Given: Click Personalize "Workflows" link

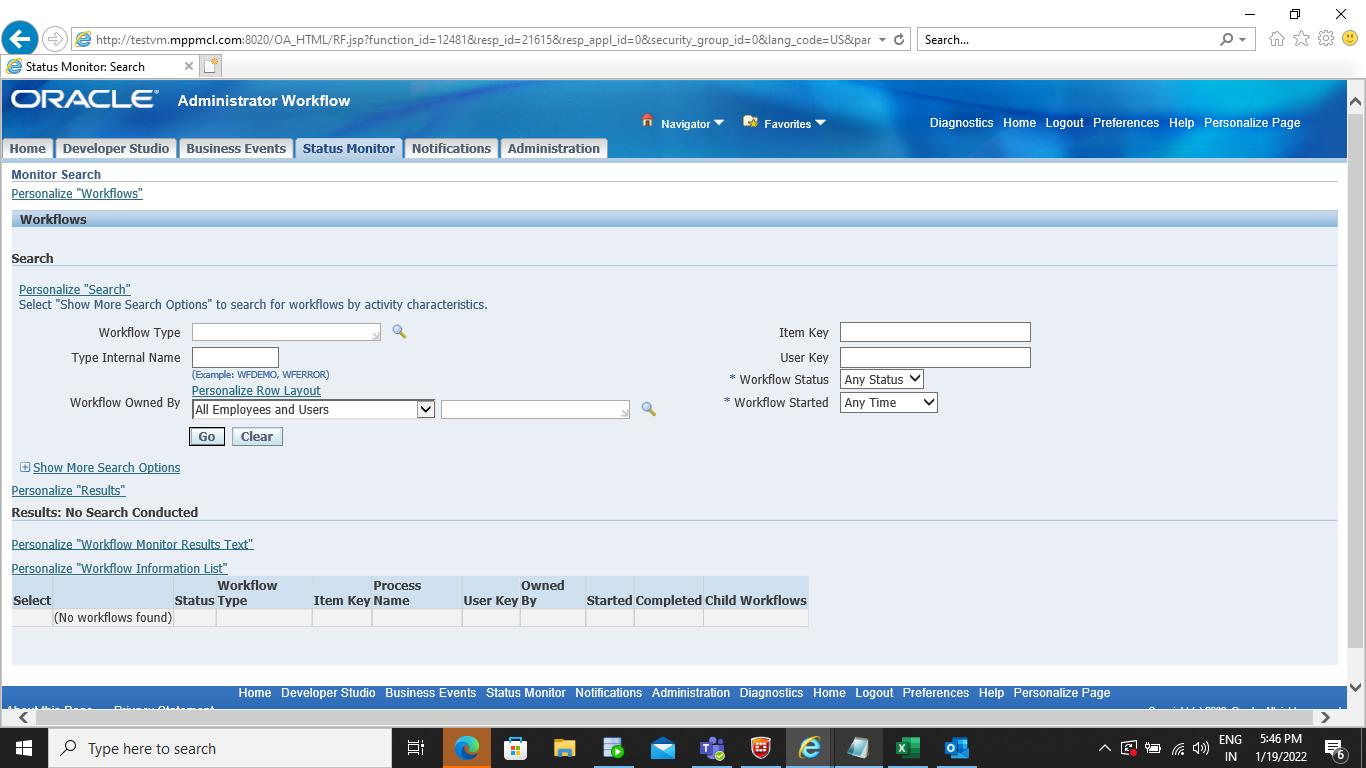Looking at the screenshot, I should pyautogui.click(x=77, y=194).
